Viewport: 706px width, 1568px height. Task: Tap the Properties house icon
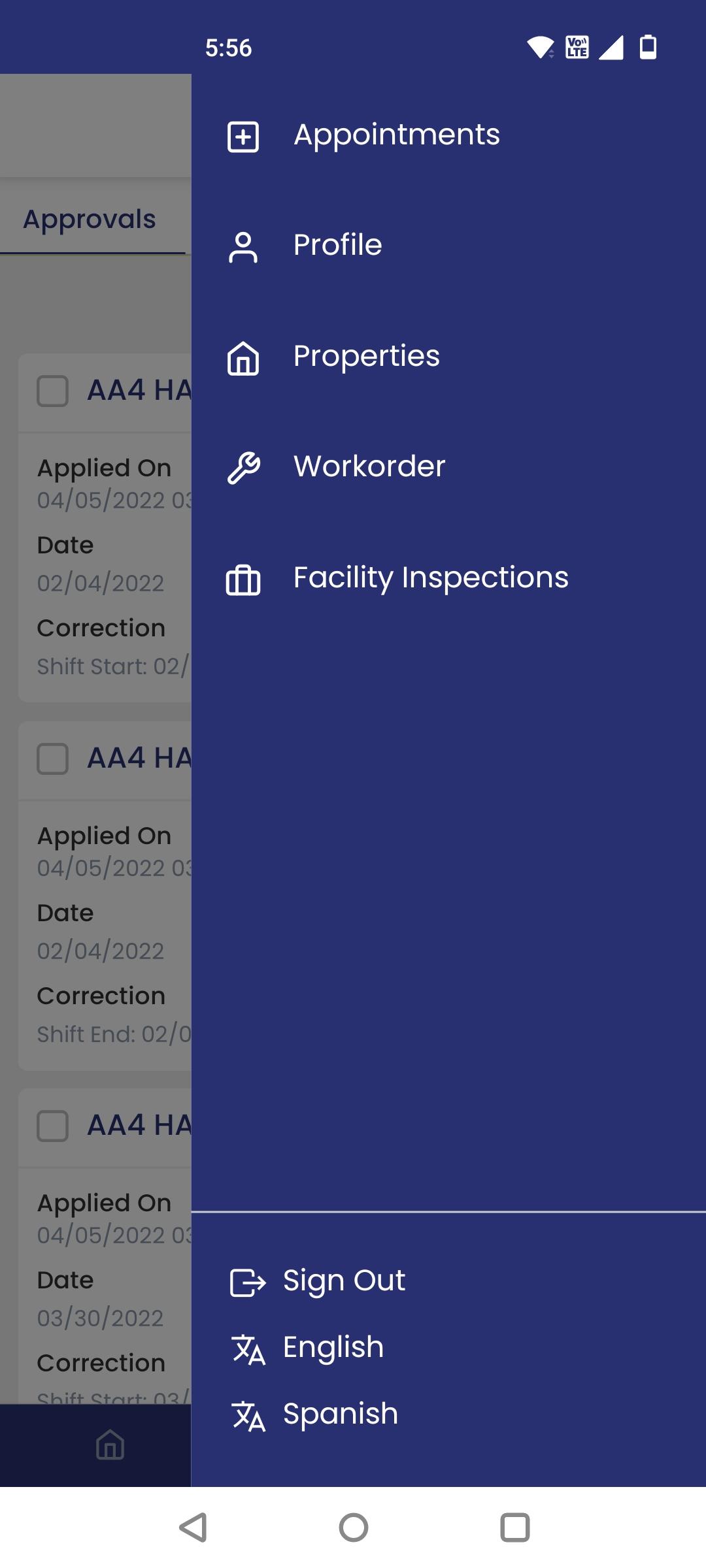243,359
